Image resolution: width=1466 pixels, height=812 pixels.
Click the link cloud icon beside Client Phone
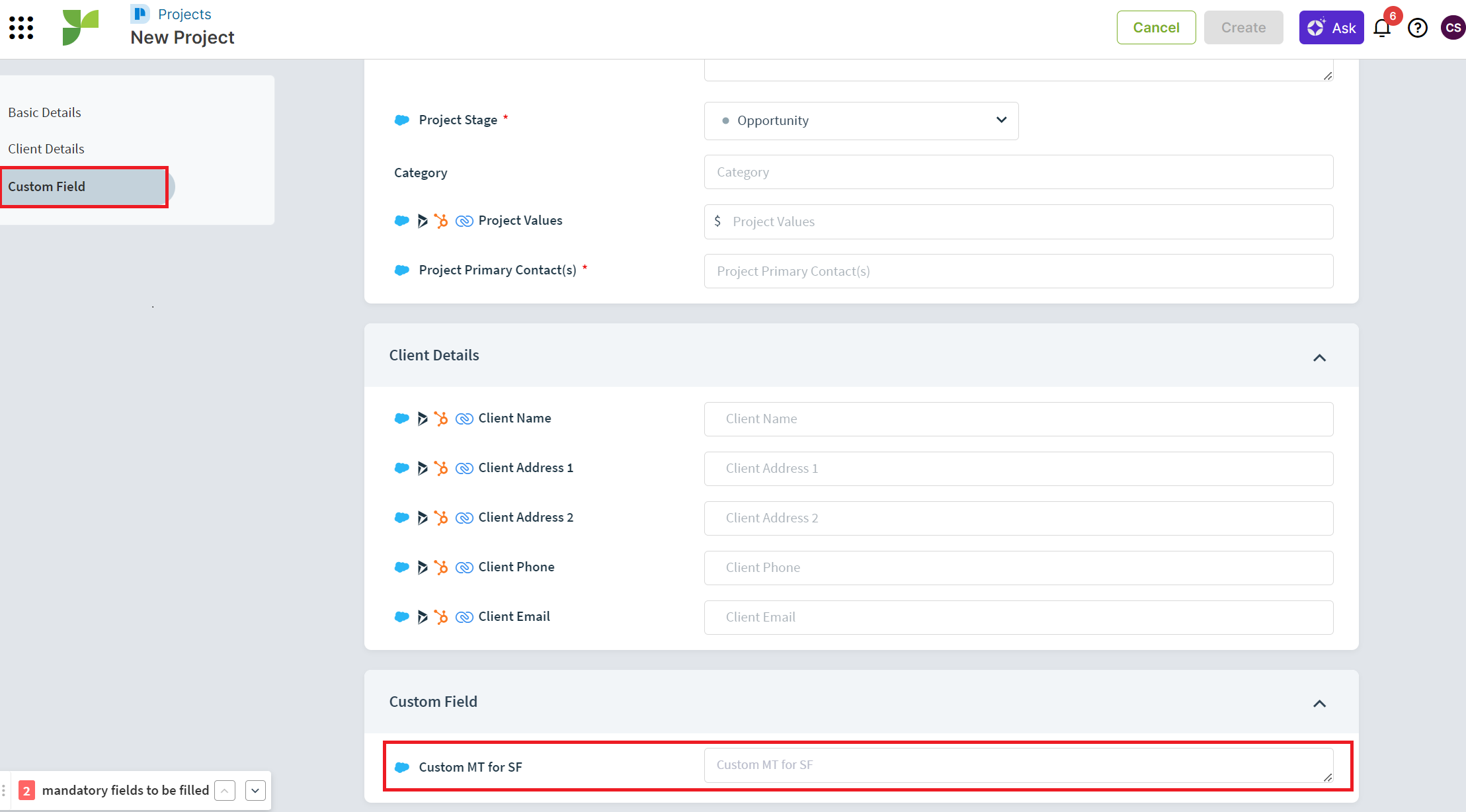coord(464,567)
